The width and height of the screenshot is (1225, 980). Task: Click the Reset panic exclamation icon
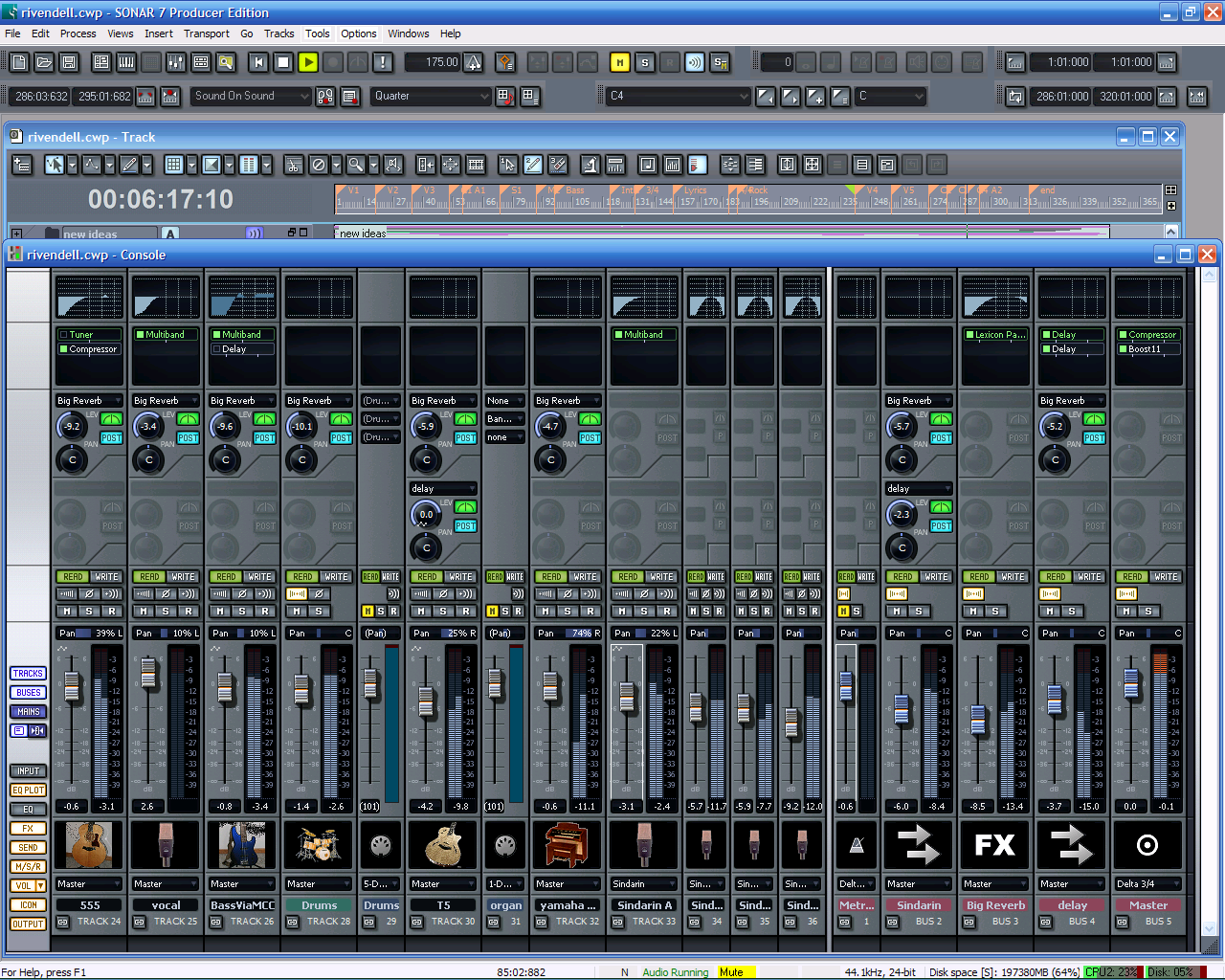coord(383,62)
